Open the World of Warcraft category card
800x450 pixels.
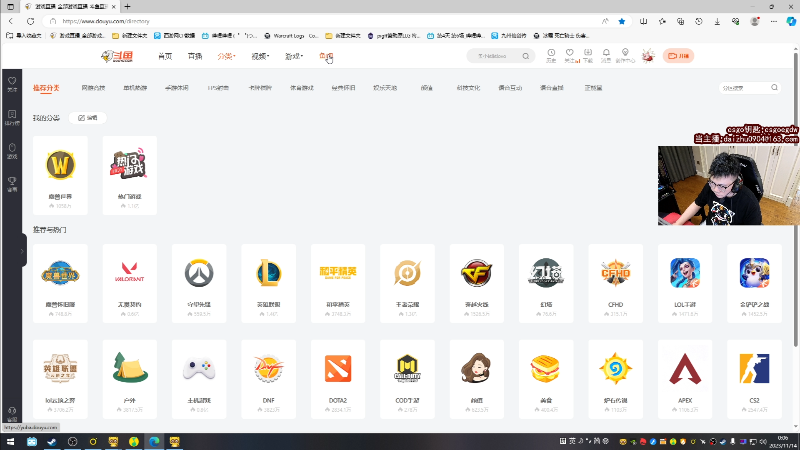(60, 175)
